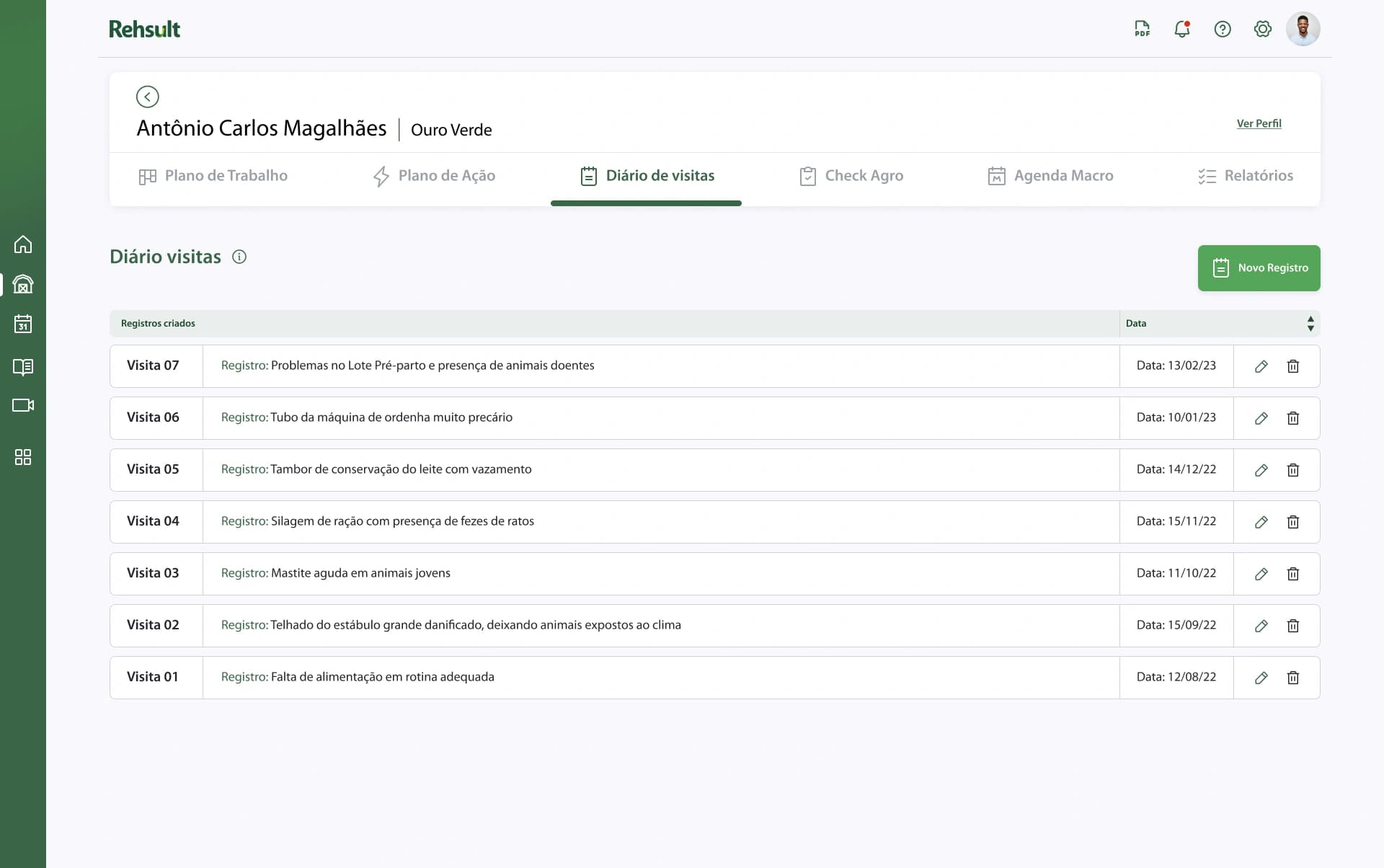Open Home in the sidebar
Screen dimensions: 1384x868
click(23, 244)
